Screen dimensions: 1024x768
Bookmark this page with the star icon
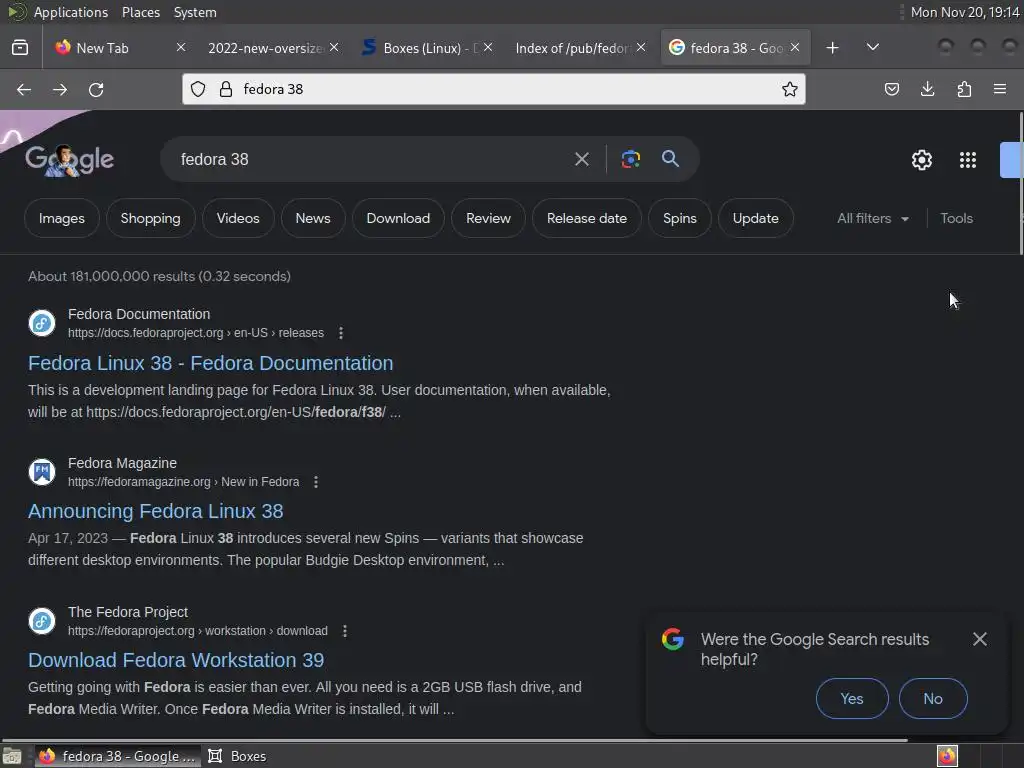[x=790, y=89]
